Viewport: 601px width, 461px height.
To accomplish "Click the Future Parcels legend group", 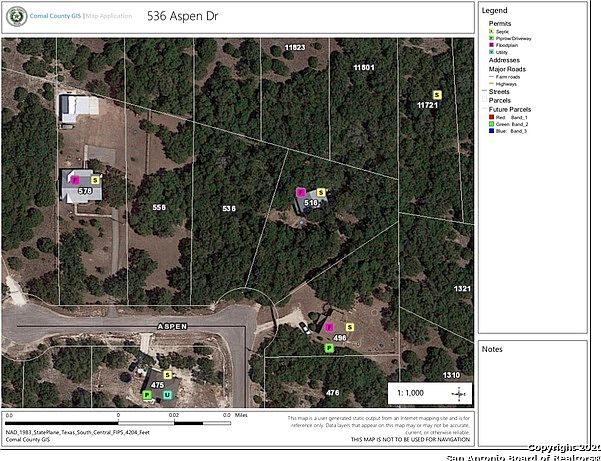I will 510,109.
